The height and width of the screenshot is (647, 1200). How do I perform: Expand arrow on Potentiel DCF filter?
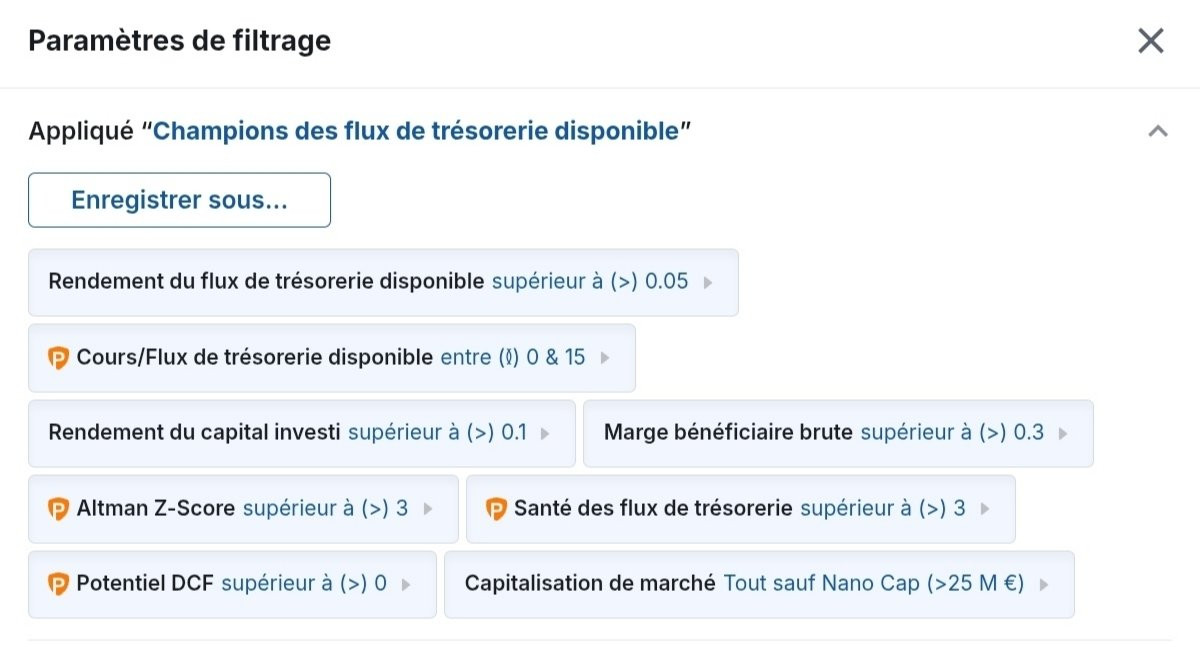(406, 585)
